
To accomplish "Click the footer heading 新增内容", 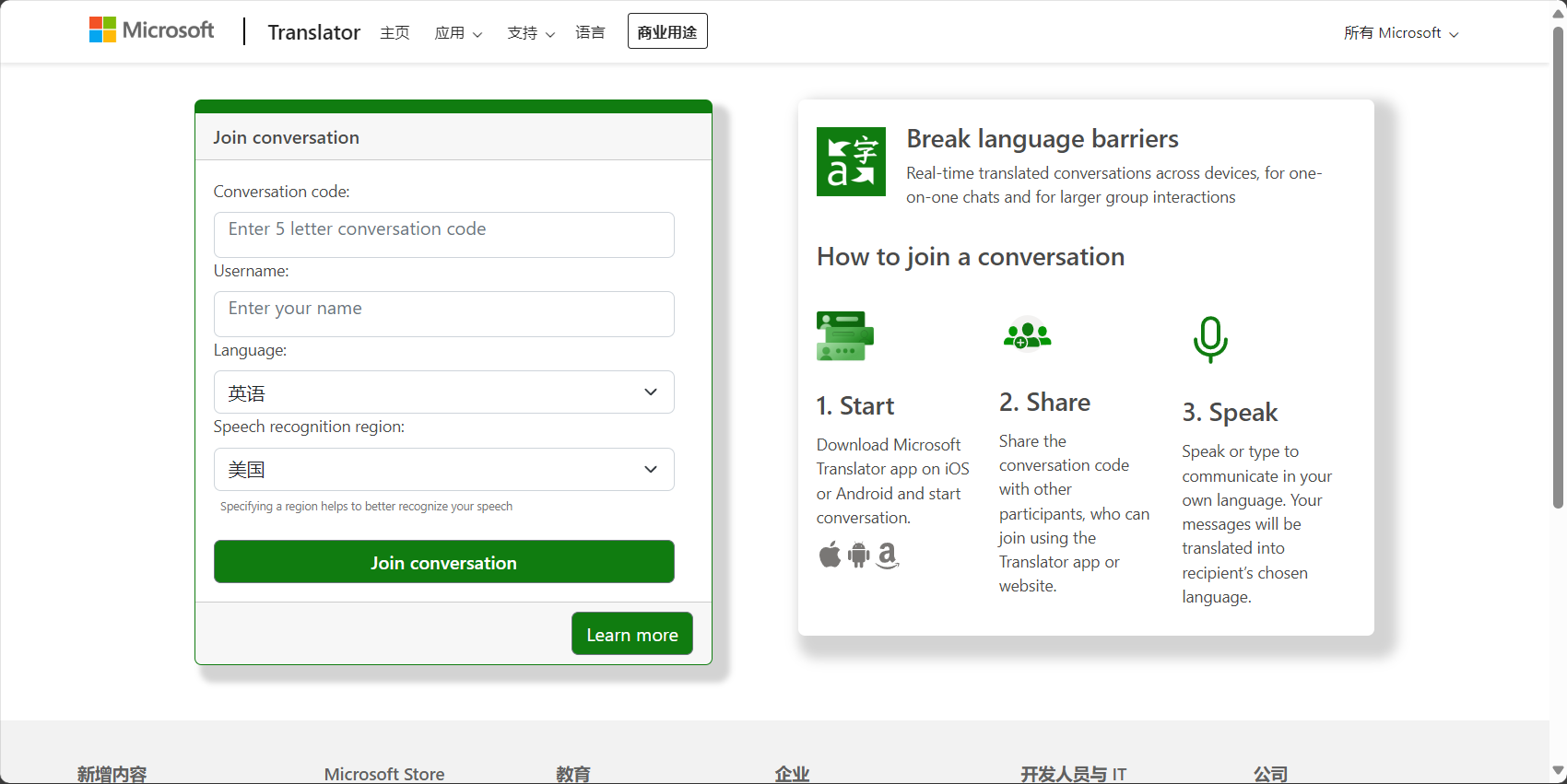I will (112, 774).
